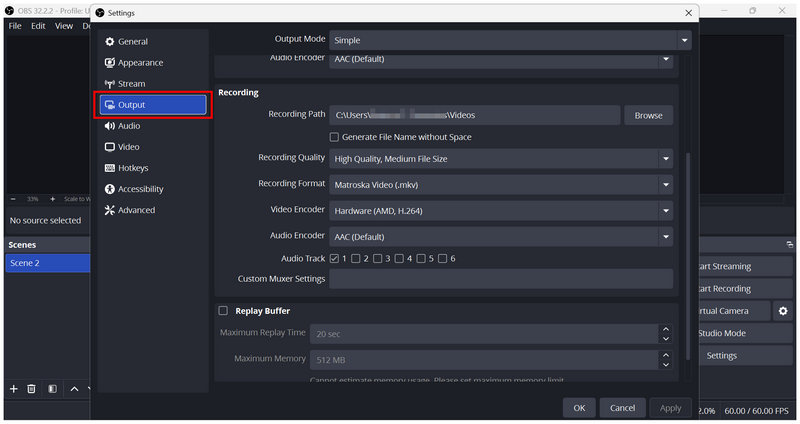Uncheck audio track 1
The width and height of the screenshot is (800, 424).
(x=334, y=259)
